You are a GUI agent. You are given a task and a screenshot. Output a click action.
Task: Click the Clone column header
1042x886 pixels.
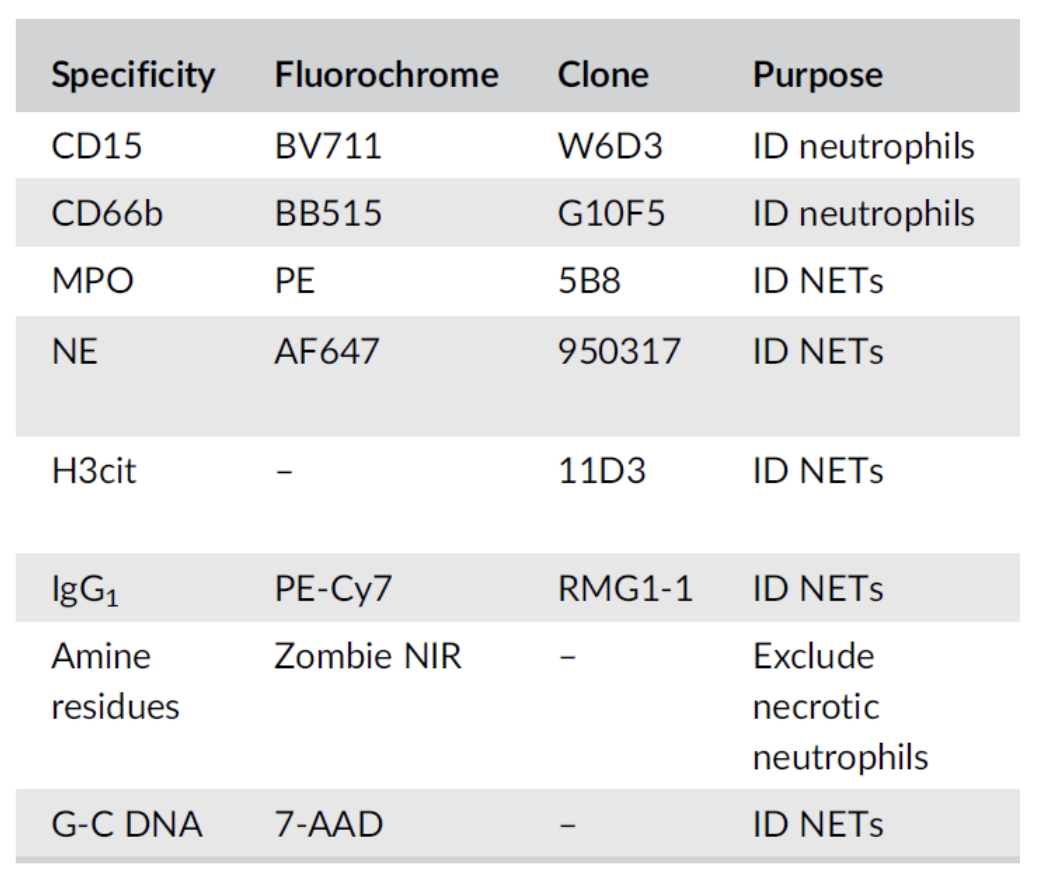[x=603, y=75]
